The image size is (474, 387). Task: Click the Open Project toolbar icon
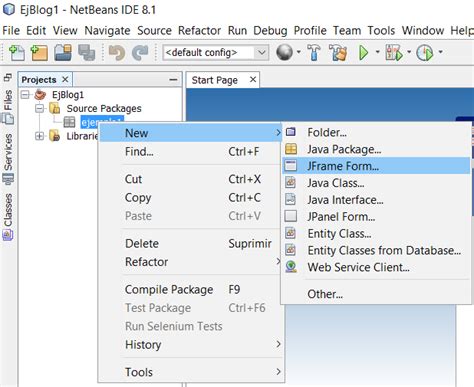pos(63,53)
